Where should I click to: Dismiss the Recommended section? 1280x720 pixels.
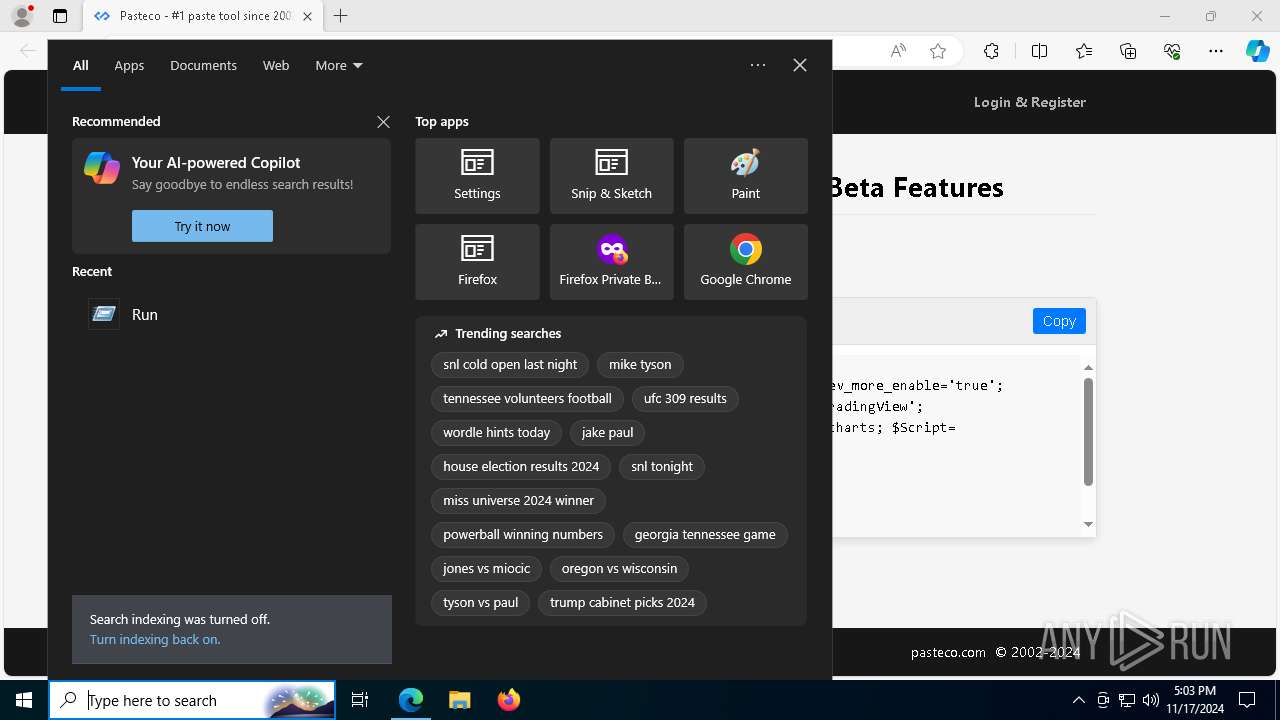[383, 121]
